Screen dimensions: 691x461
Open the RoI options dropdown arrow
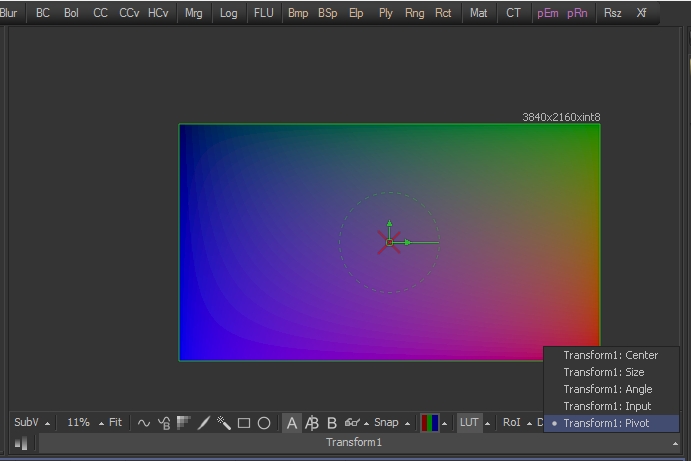[529, 424]
